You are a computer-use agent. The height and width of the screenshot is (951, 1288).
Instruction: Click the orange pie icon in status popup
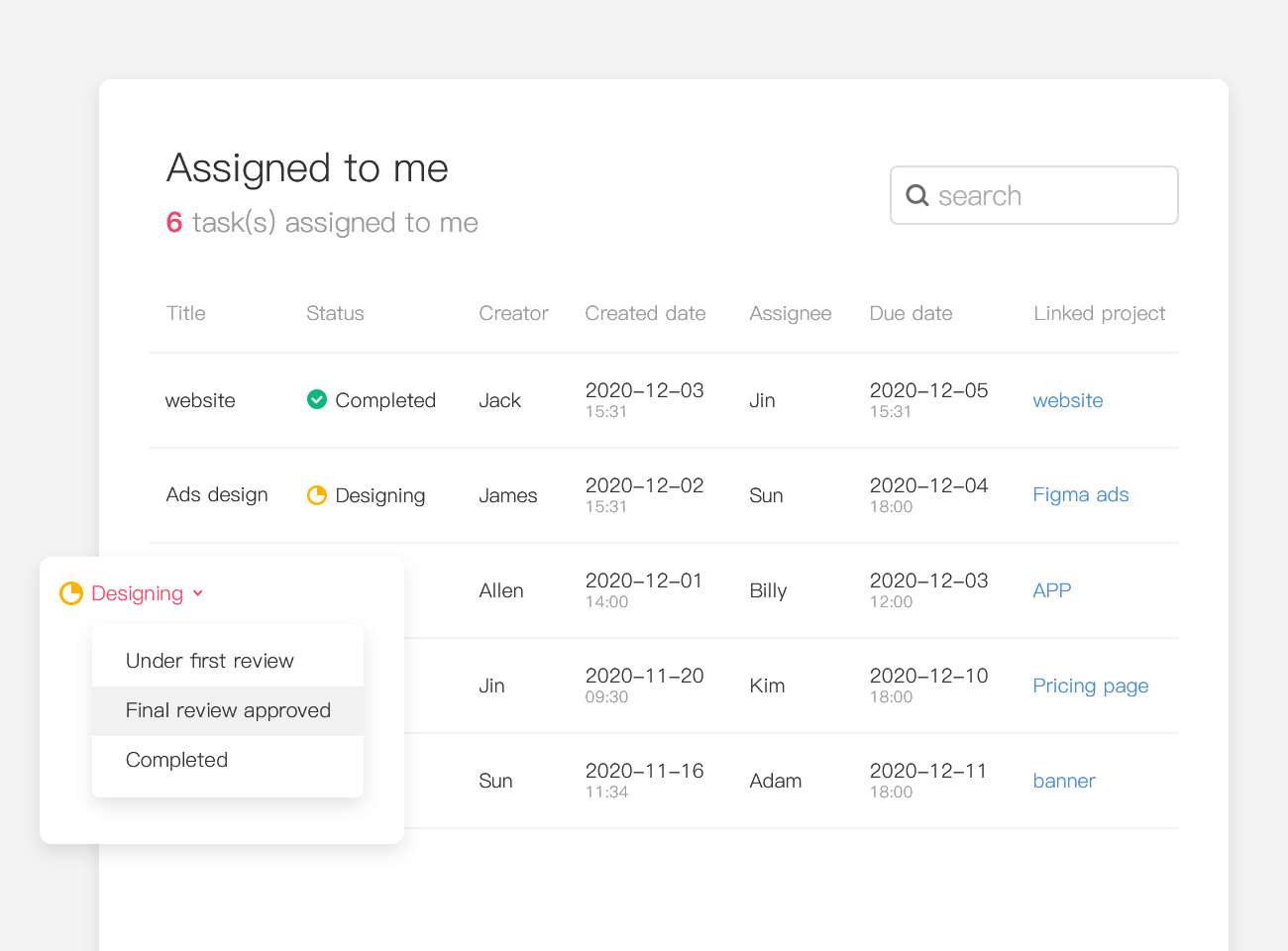point(71,593)
